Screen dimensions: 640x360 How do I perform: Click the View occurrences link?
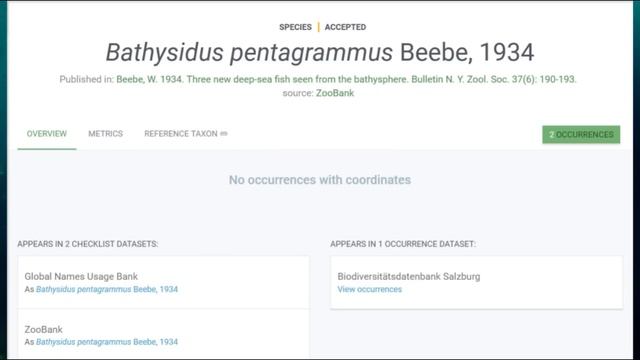pyautogui.click(x=369, y=289)
